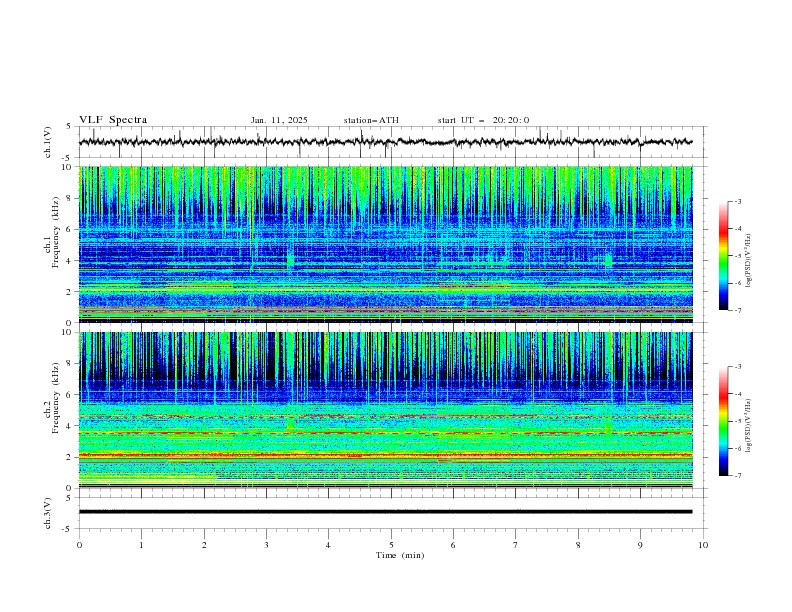
Task: Click the ch.1(V) waveform axis label
Action: [x=48, y=142]
